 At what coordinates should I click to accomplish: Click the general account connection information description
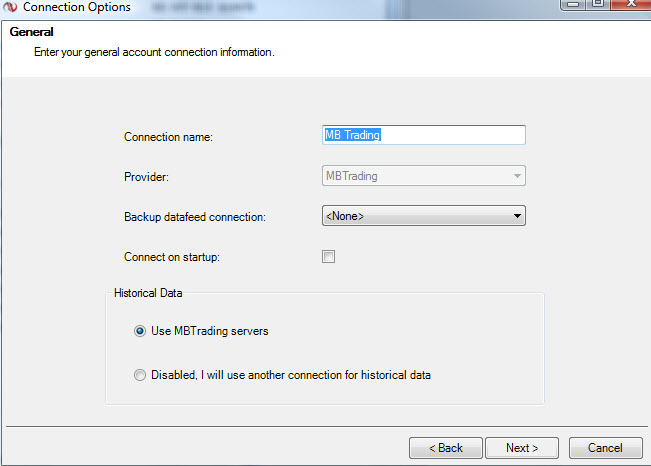154,52
